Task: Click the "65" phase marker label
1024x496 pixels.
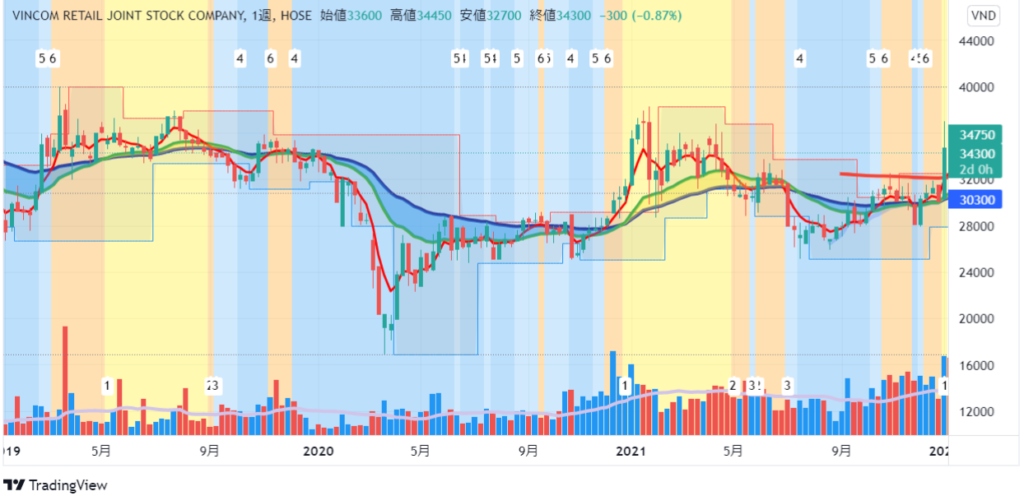Action: click(x=543, y=59)
